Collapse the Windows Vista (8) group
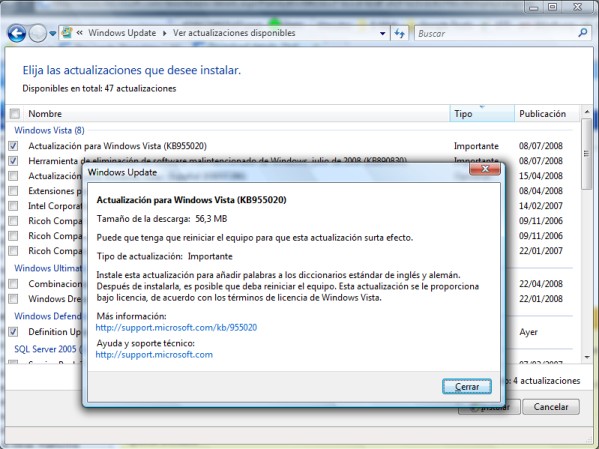599x449 pixels. (x=49, y=130)
